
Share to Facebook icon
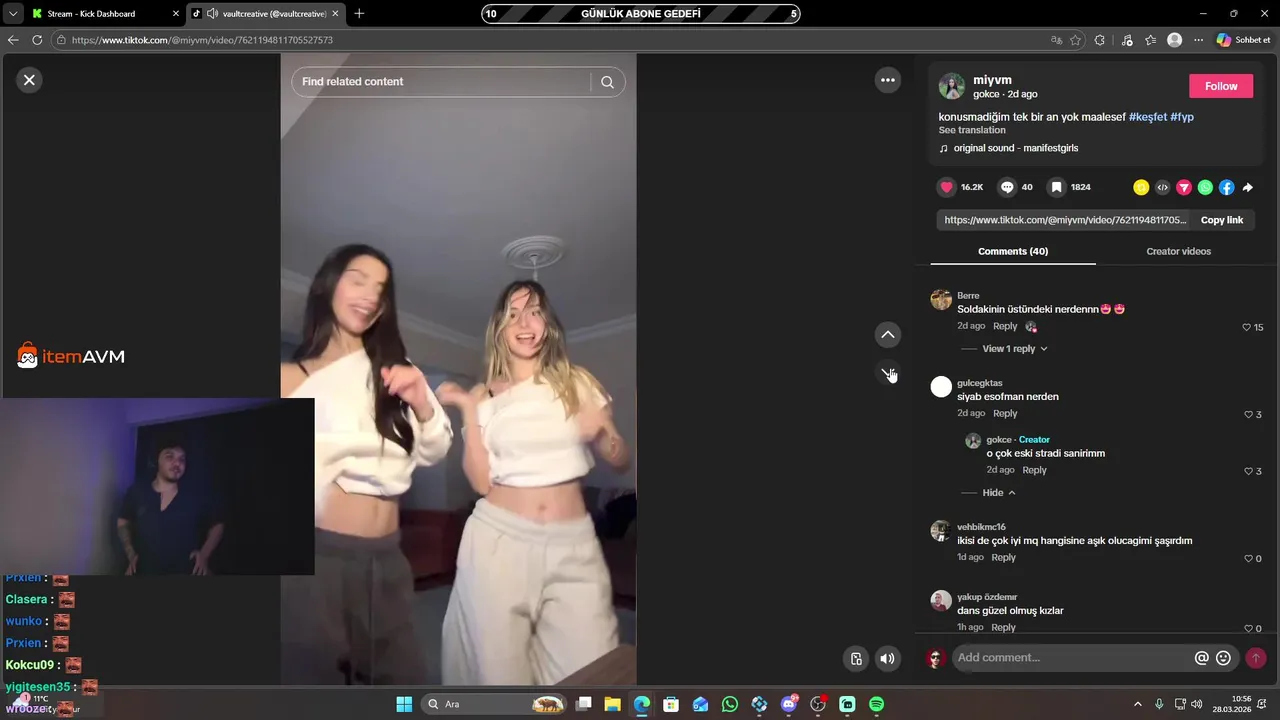coord(1226,187)
